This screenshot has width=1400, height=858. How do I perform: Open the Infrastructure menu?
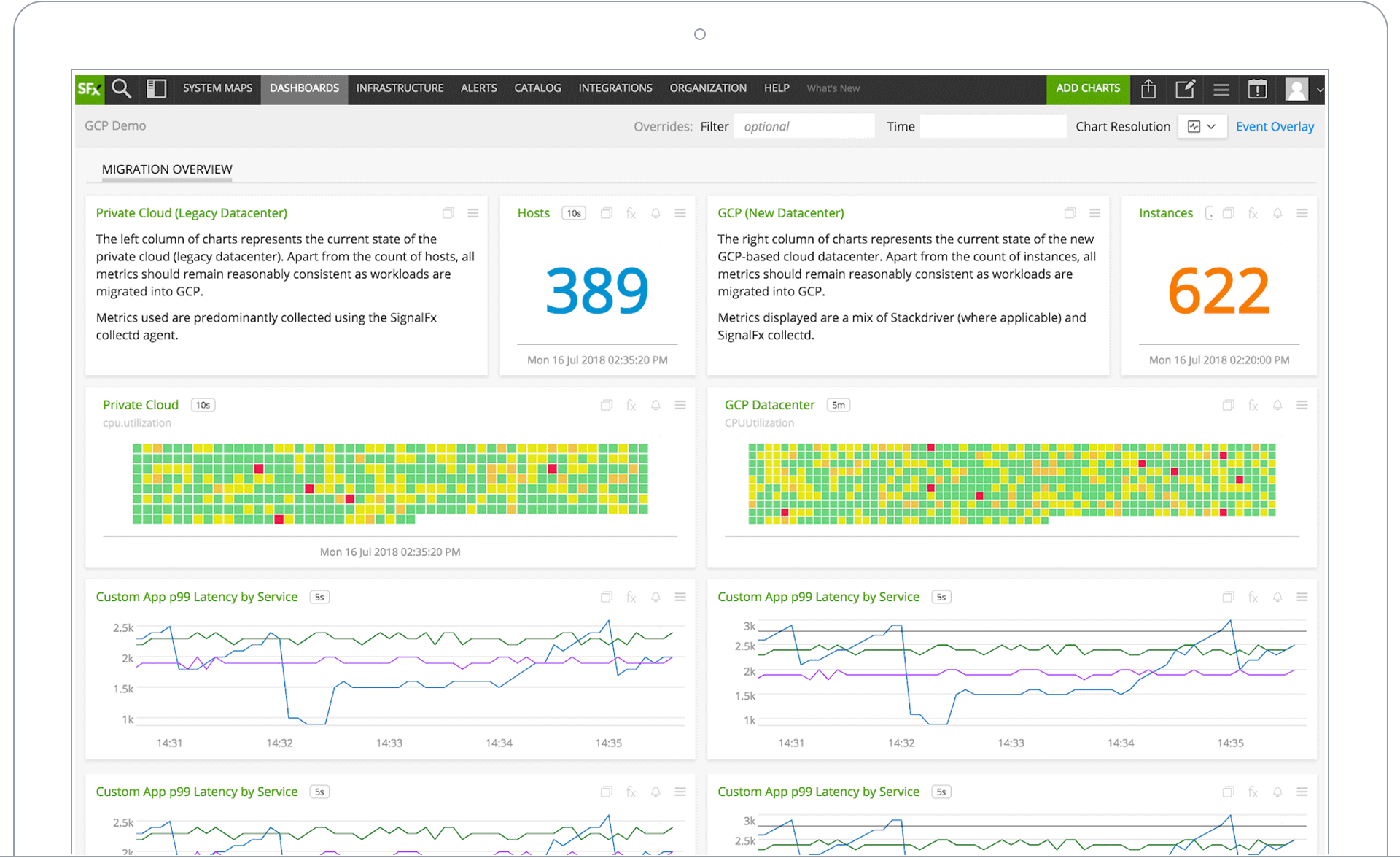click(400, 88)
